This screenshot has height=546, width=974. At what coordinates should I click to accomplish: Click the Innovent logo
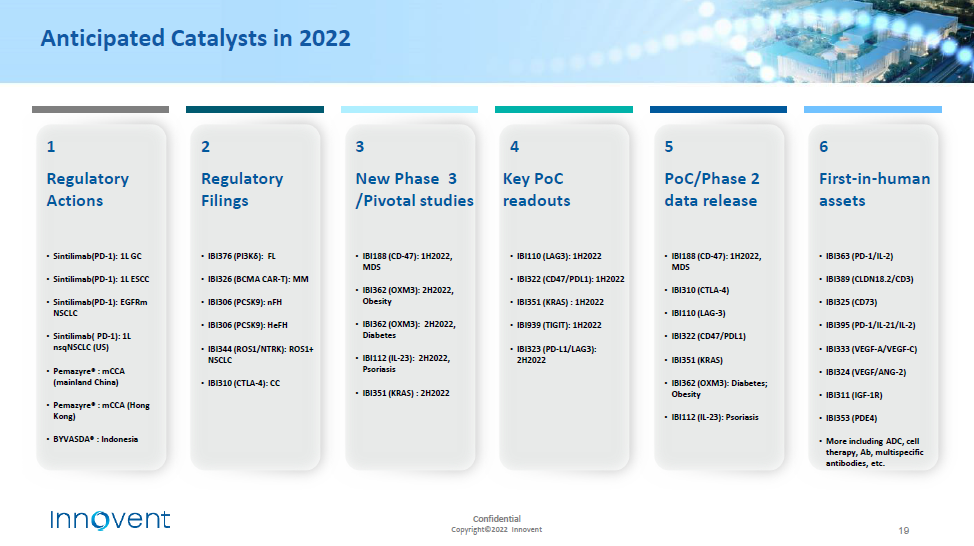(x=110, y=519)
